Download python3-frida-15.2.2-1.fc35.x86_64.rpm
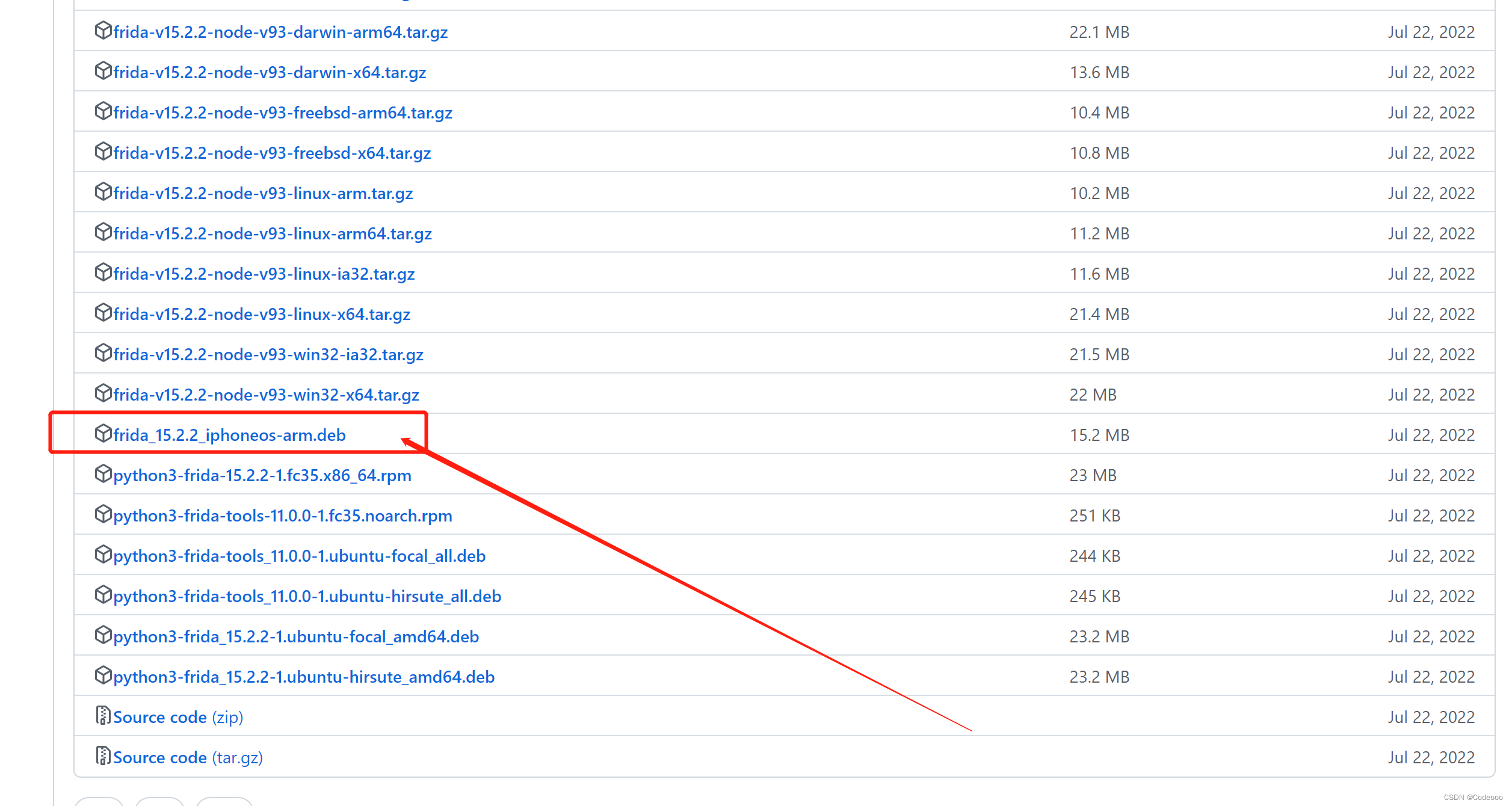Image resolution: width=1512 pixels, height=806 pixels. tap(262, 475)
